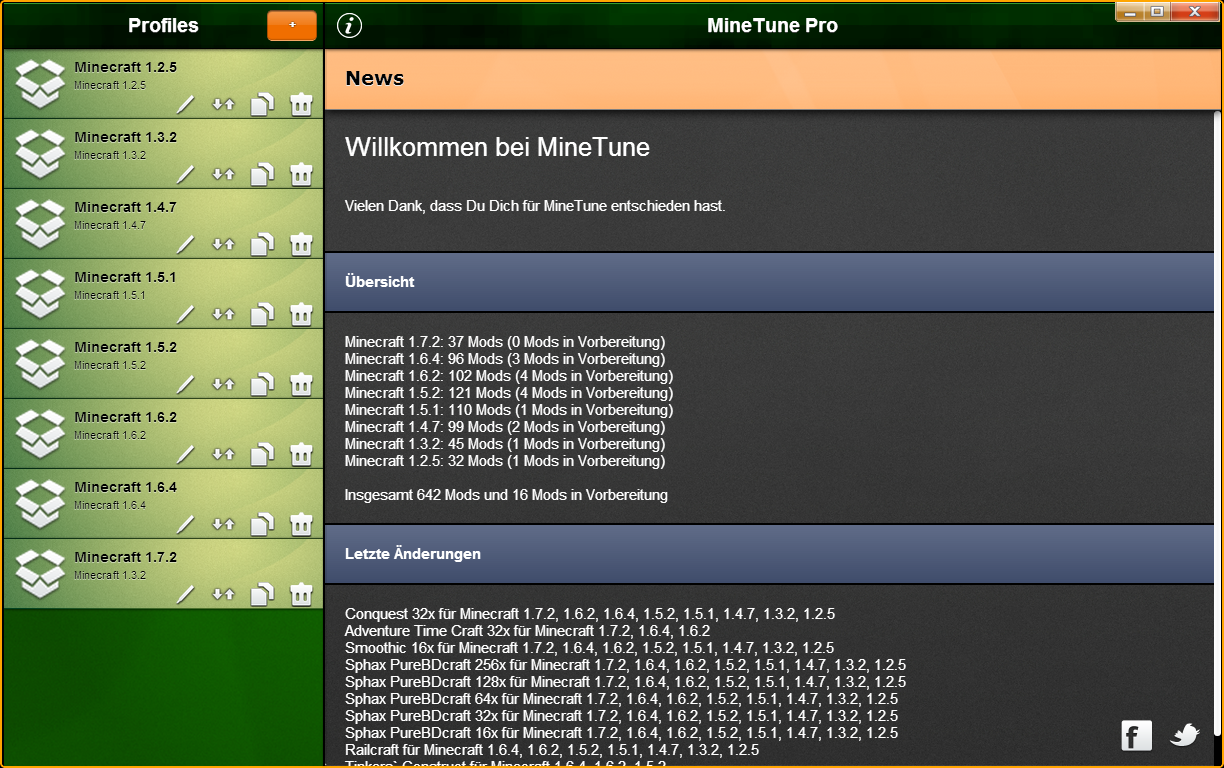
Task: Add a new profile with the orange plus button
Action: [x=292, y=26]
